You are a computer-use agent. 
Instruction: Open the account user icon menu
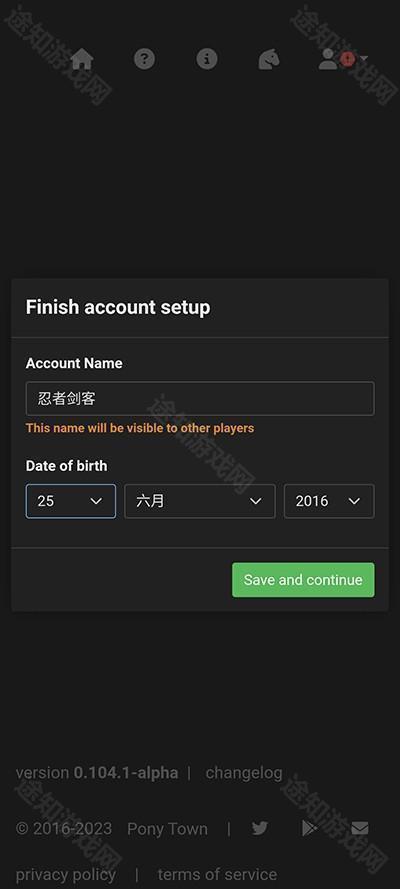coord(327,58)
